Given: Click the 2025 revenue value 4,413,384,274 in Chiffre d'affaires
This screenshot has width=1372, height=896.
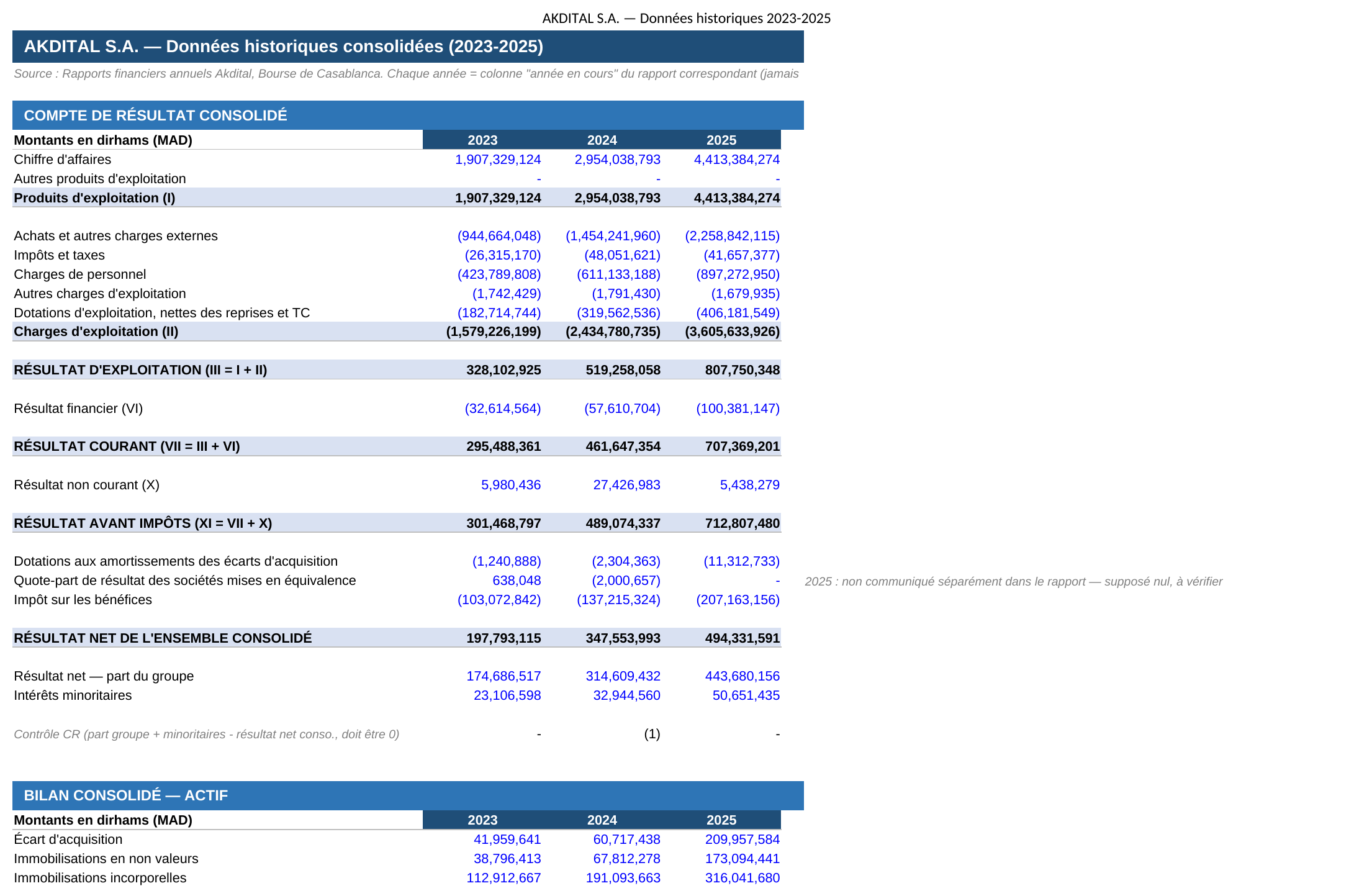Looking at the screenshot, I should tap(737, 160).
